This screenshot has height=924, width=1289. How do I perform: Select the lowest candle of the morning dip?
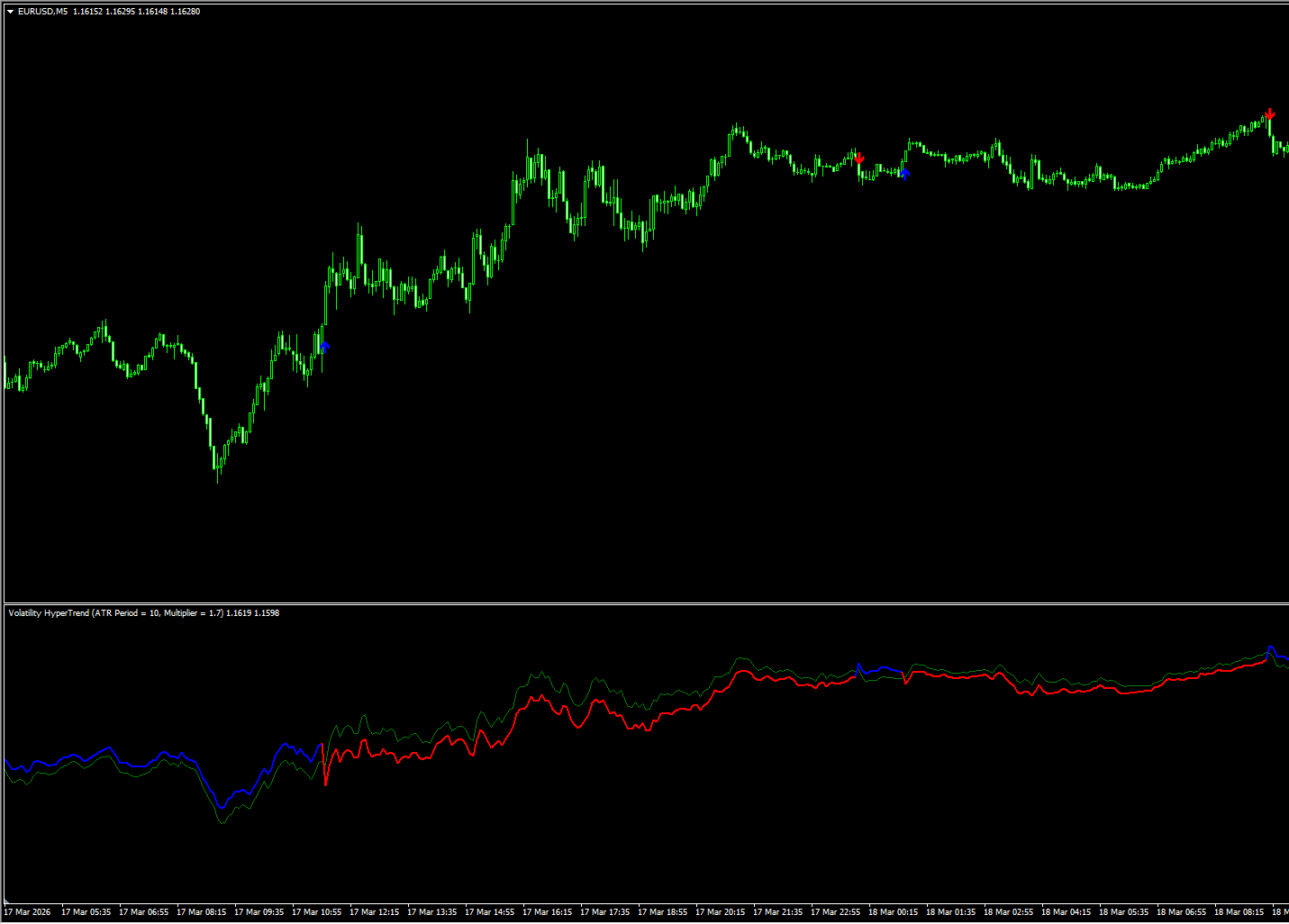tap(216, 468)
